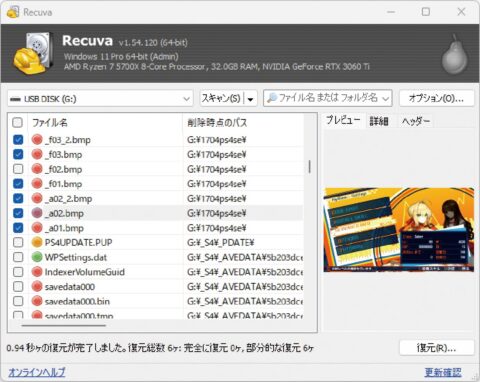
Task: Click the 更新確認 update link
Action: click(x=443, y=372)
